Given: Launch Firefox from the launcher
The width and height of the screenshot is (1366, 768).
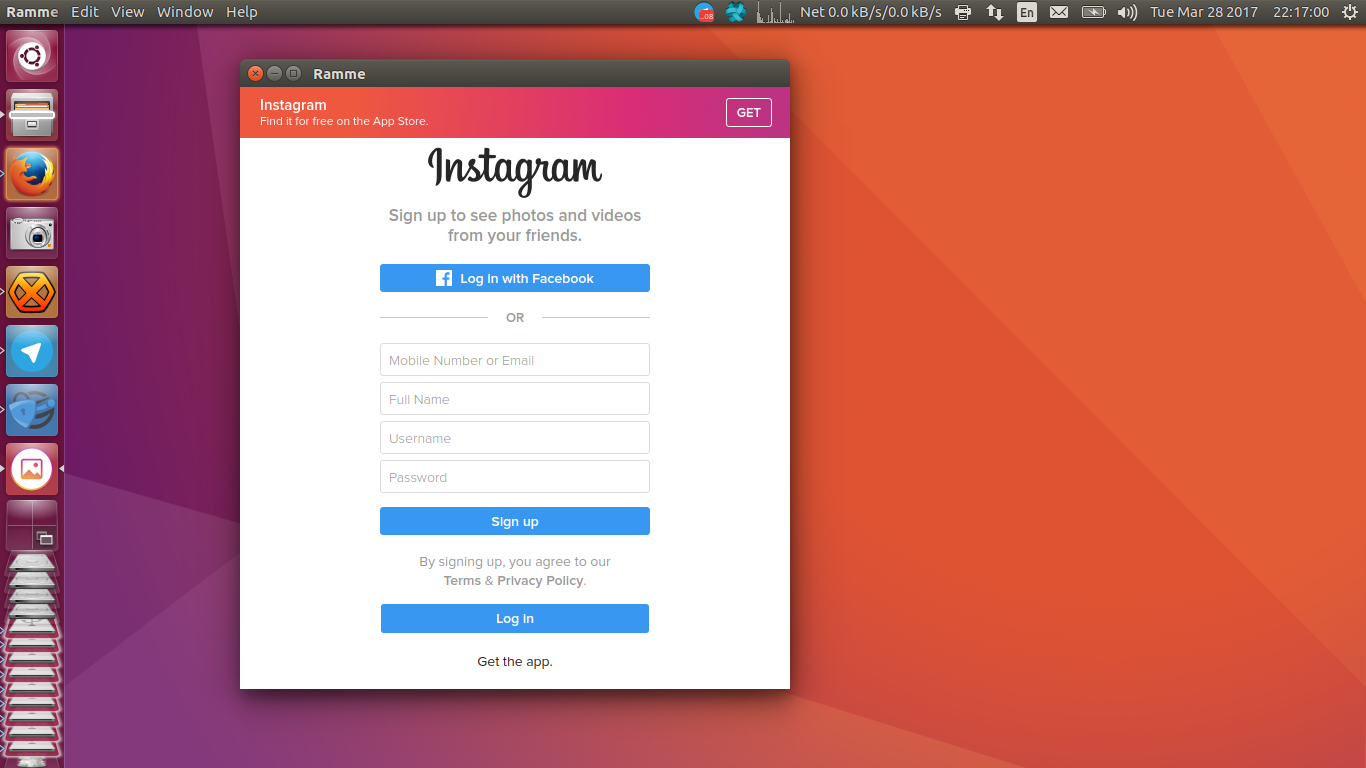Looking at the screenshot, I should tap(32, 174).
